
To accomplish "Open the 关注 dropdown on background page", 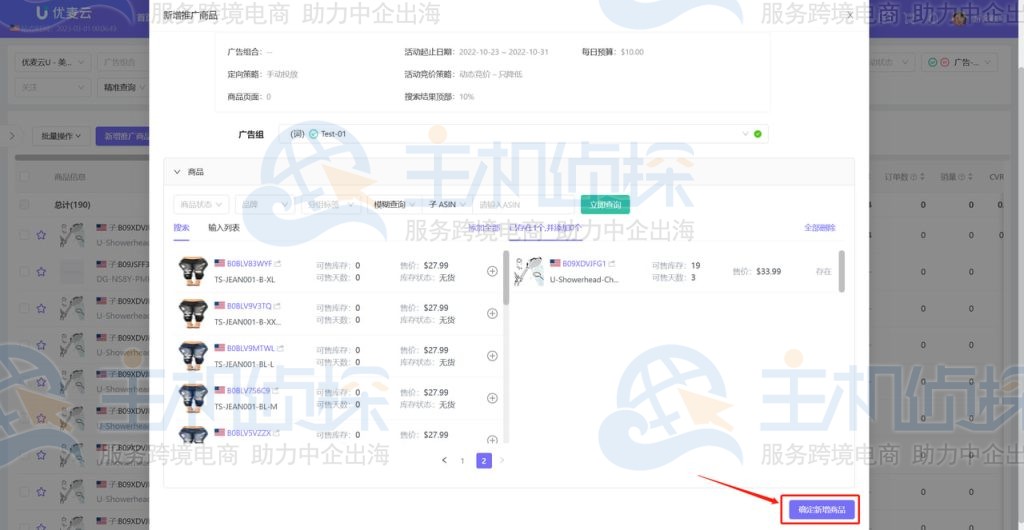I will click(52, 87).
